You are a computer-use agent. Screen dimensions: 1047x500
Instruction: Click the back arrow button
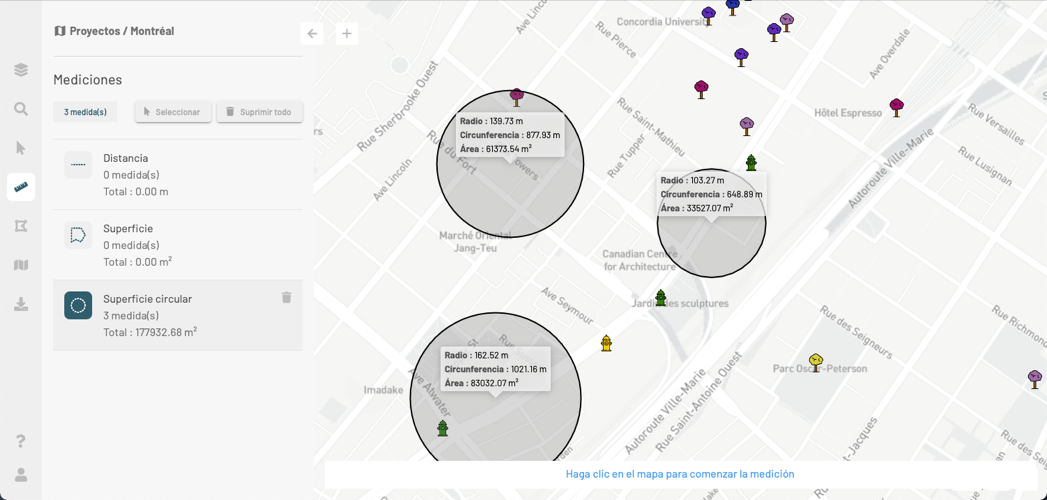[312, 34]
